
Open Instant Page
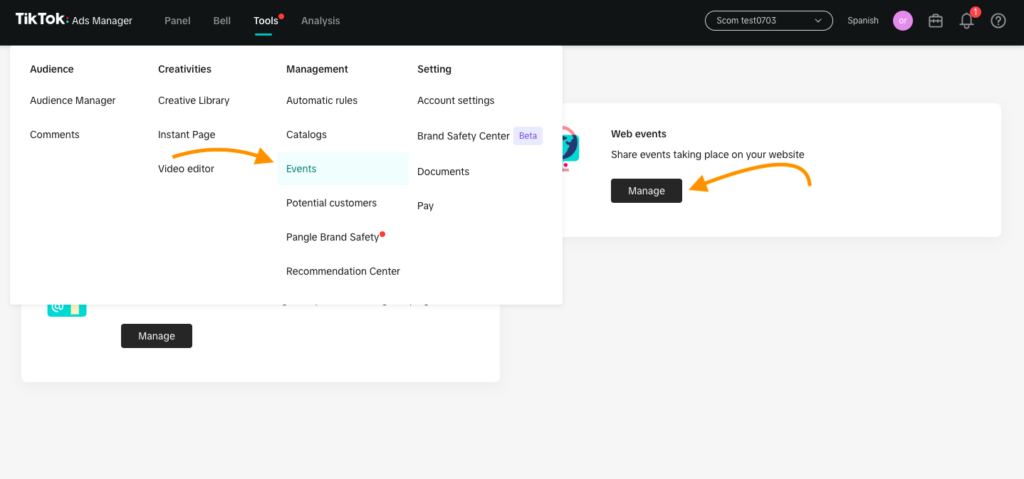pos(187,135)
